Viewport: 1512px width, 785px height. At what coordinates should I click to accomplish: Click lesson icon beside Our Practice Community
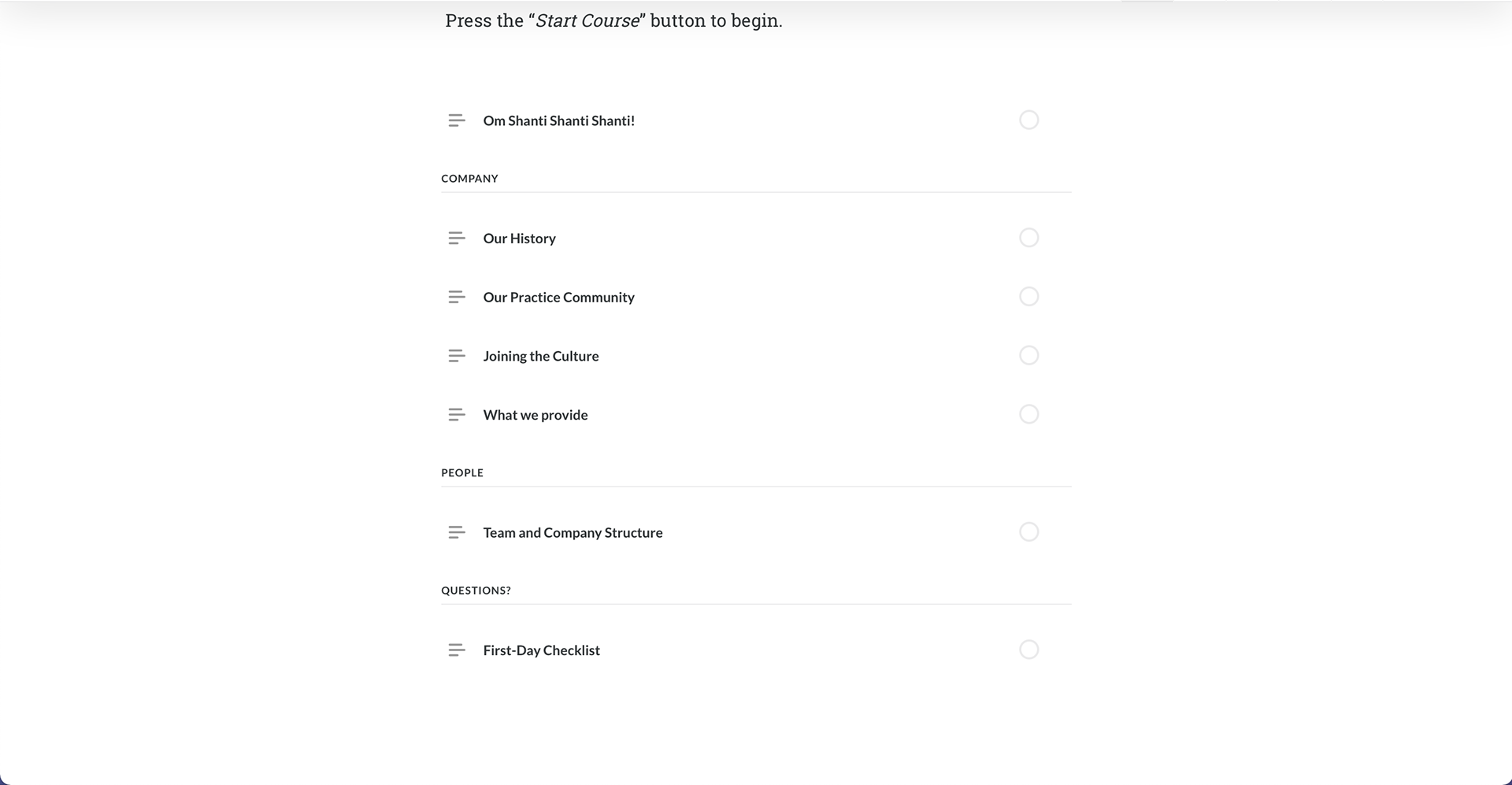456,297
